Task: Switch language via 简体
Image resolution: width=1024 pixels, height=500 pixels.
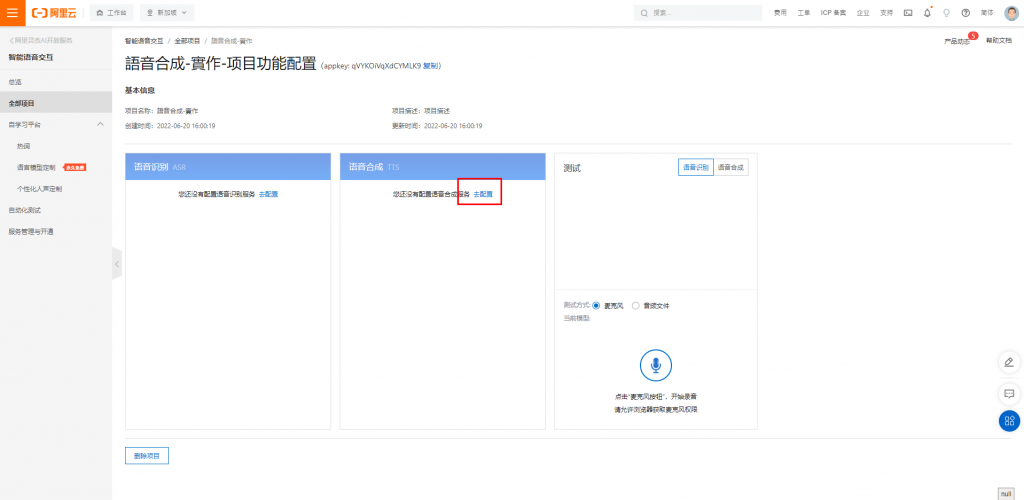Action: point(987,12)
